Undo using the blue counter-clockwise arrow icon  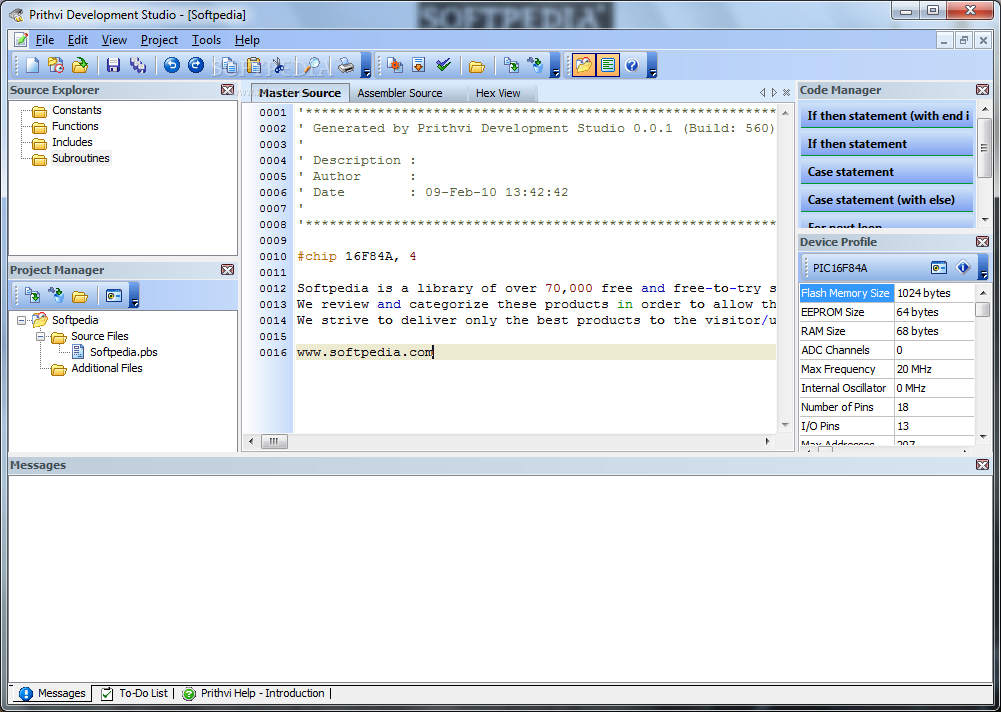tap(172, 65)
